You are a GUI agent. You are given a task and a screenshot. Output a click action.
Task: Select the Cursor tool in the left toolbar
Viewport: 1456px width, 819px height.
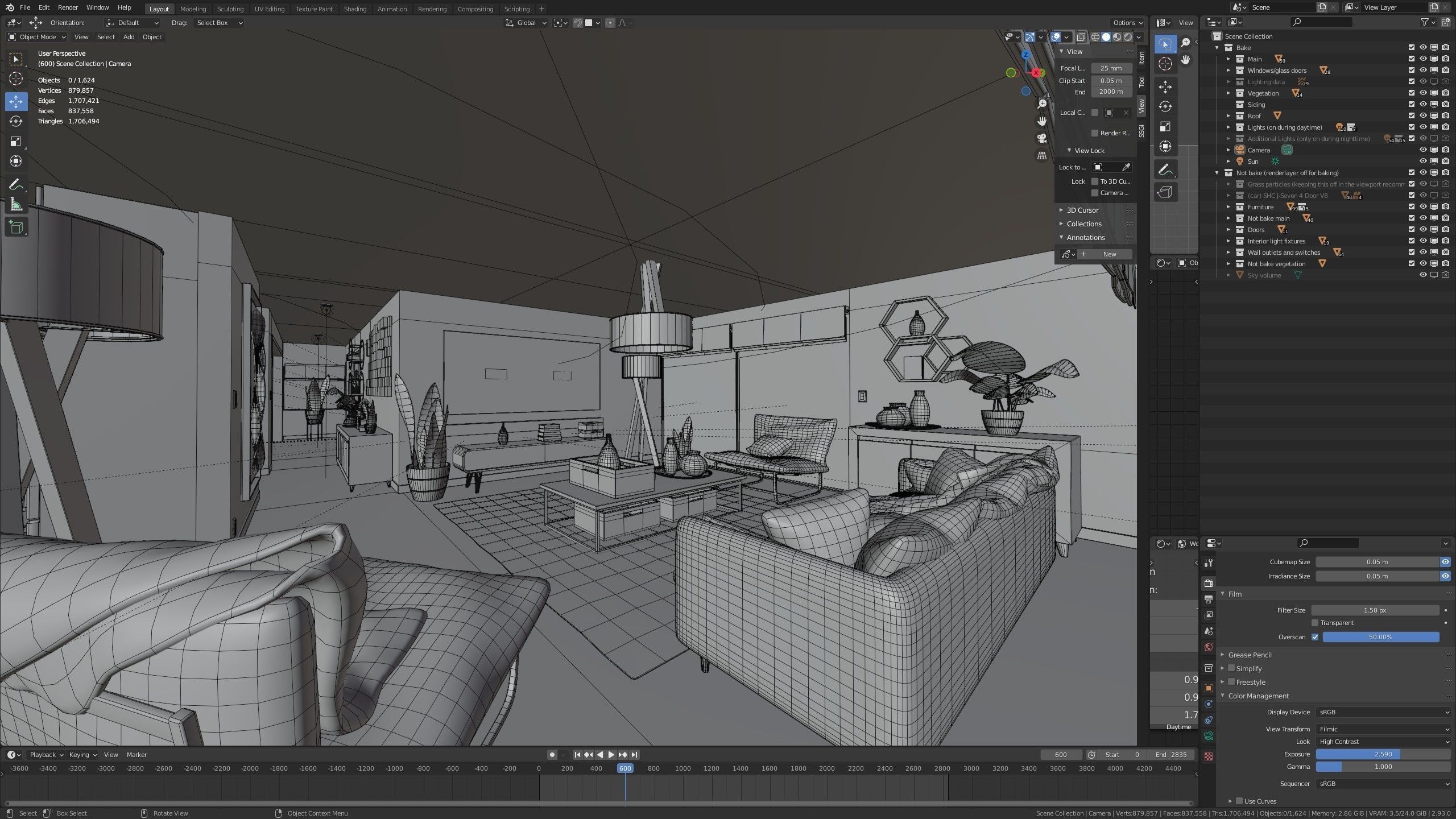16,78
